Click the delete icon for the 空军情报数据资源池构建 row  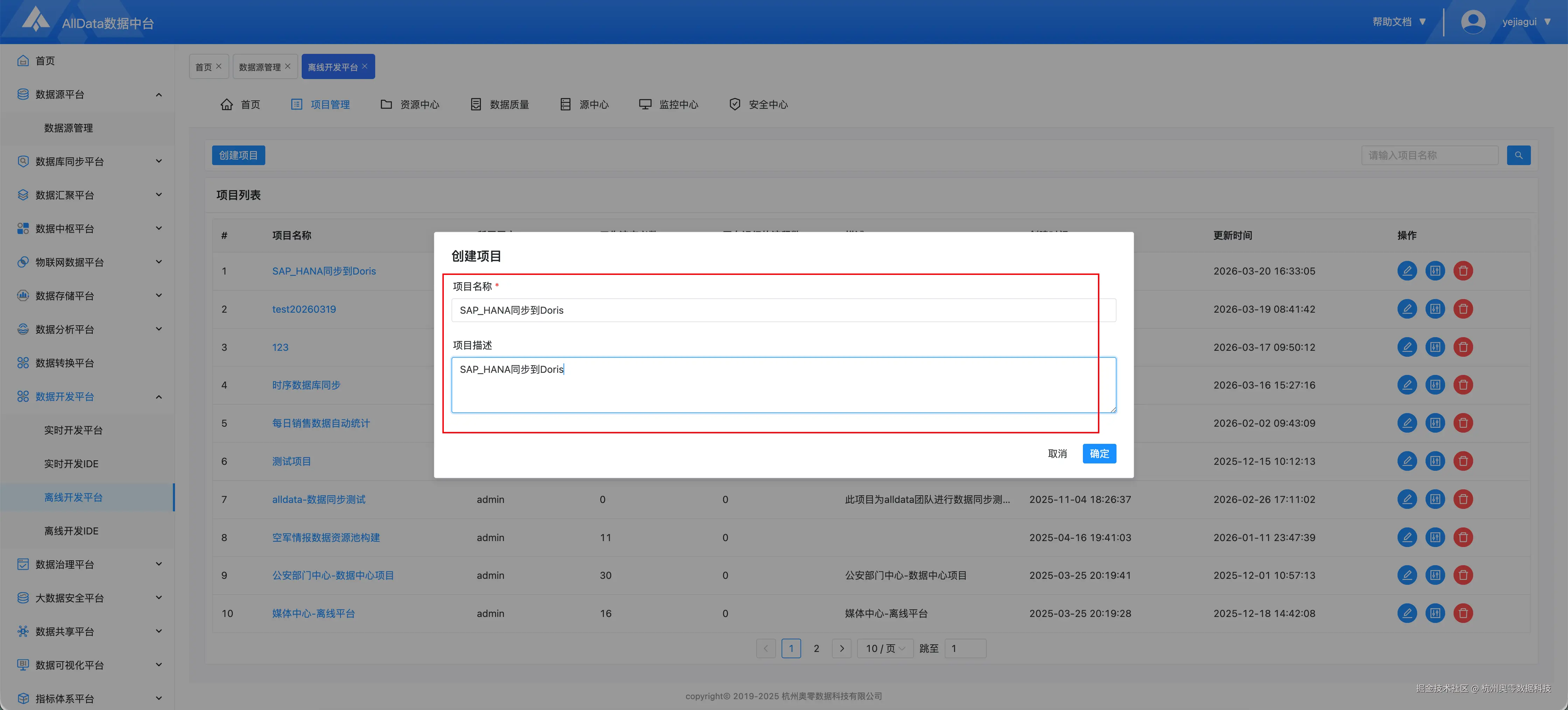pyautogui.click(x=1463, y=537)
